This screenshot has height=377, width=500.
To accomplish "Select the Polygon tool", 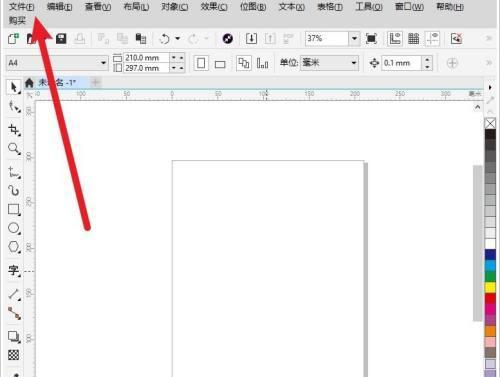I will coord(14,247).
